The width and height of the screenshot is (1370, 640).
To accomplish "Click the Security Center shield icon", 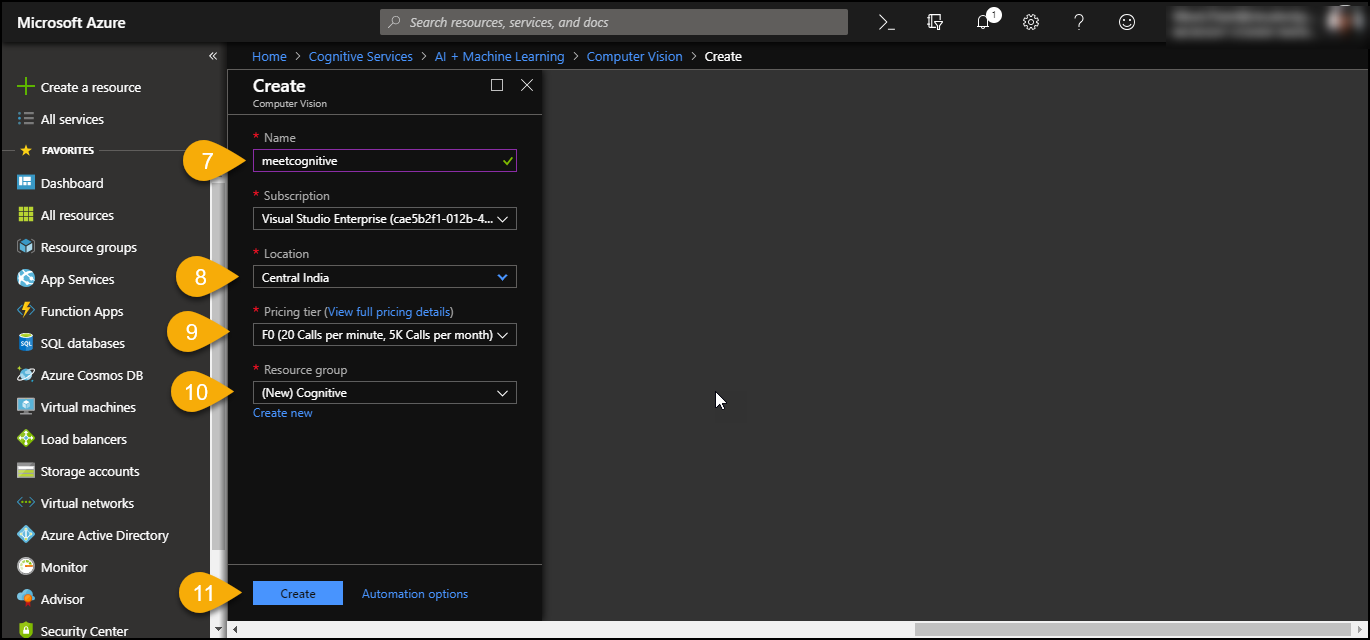I will click(26, 630).
